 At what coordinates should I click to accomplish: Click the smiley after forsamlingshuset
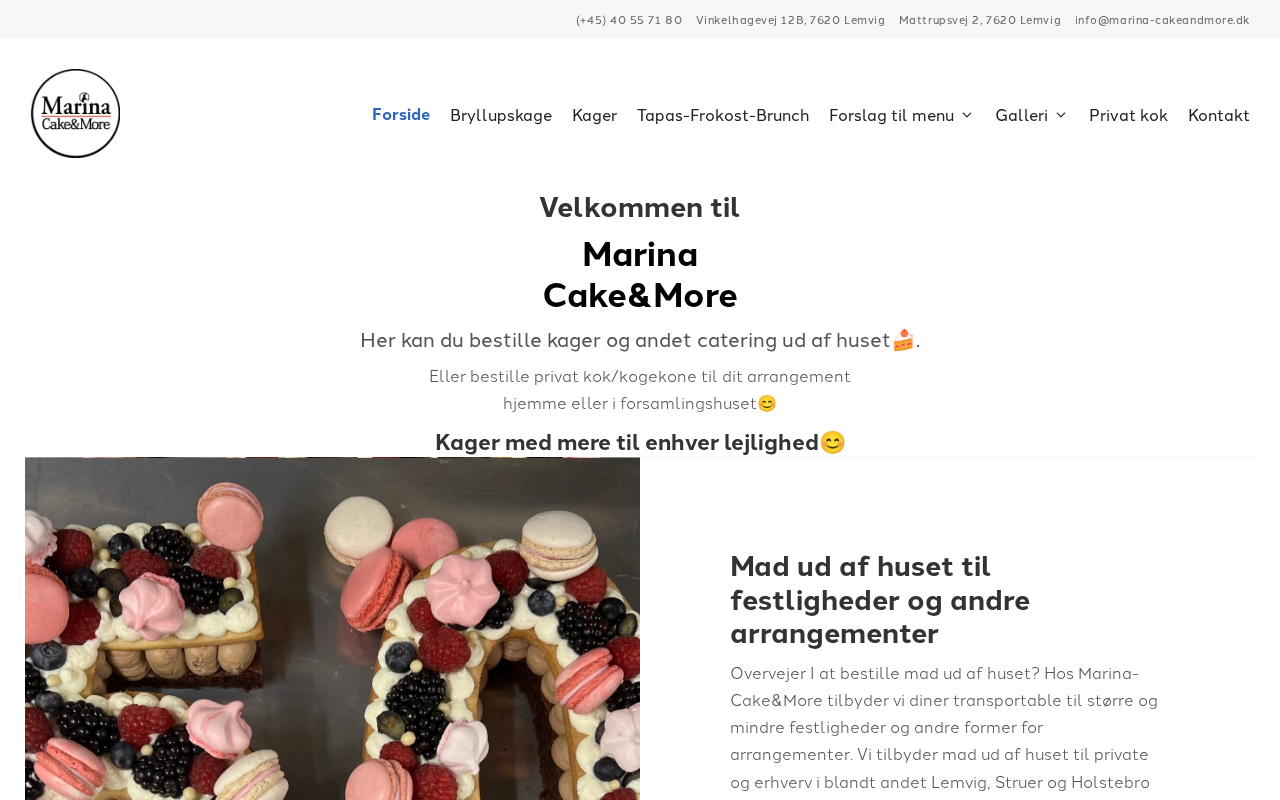click(x=767, y=404)
